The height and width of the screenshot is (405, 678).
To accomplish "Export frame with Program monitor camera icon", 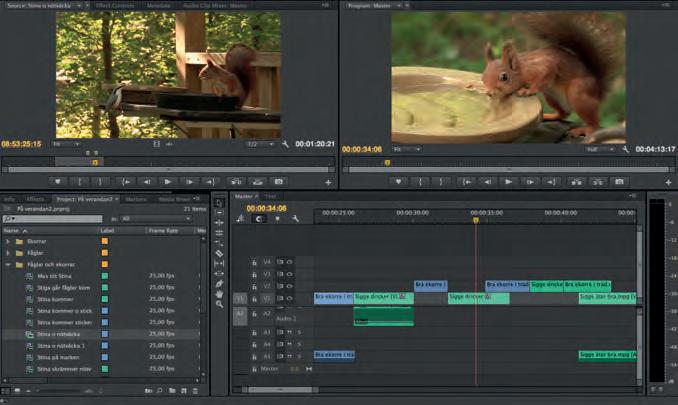I will click(619, 182).
